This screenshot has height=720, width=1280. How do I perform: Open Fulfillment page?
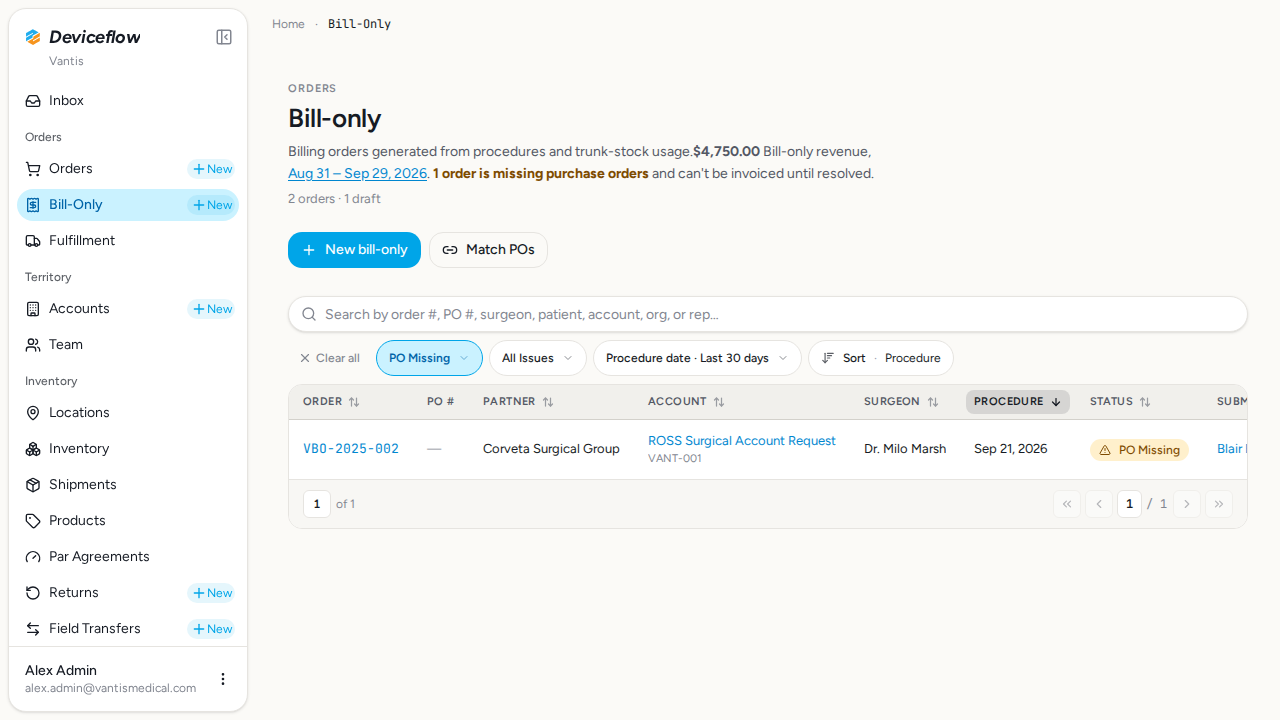click(x=128, y=241)
